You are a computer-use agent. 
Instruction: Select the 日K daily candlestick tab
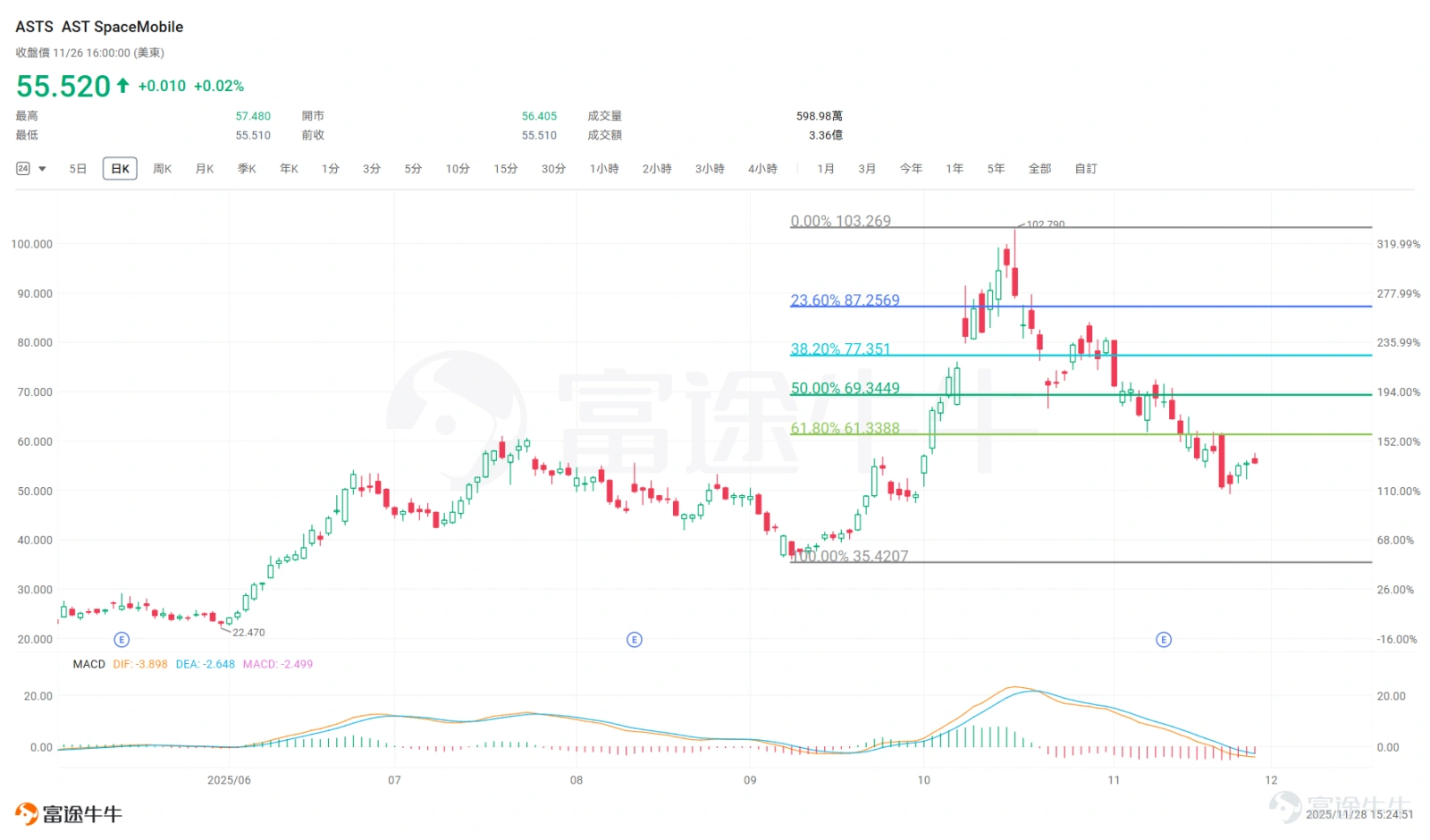pyautogui.click(x=120, y=168)
